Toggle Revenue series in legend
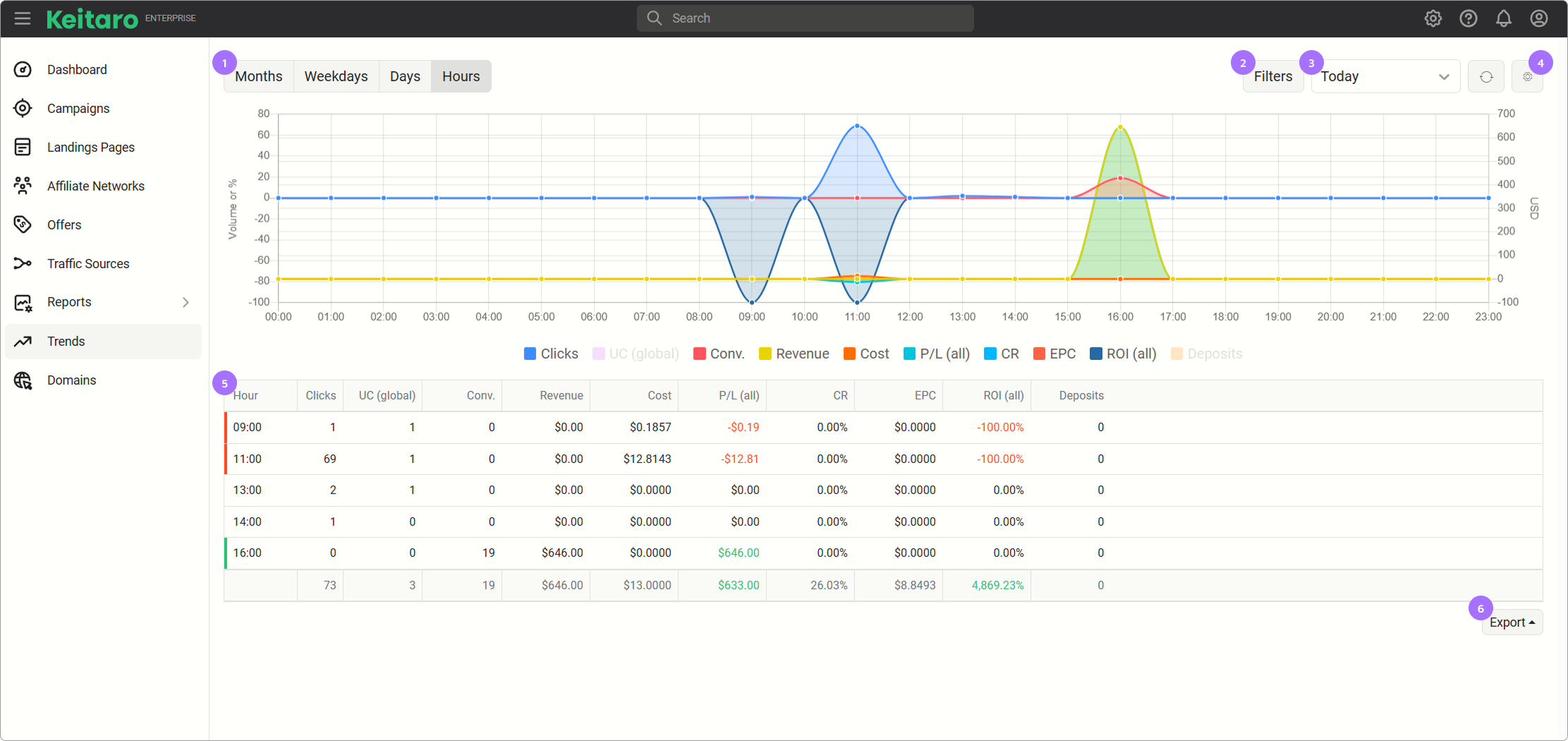Screen dimensions: 1568x741 pos(794,354)
